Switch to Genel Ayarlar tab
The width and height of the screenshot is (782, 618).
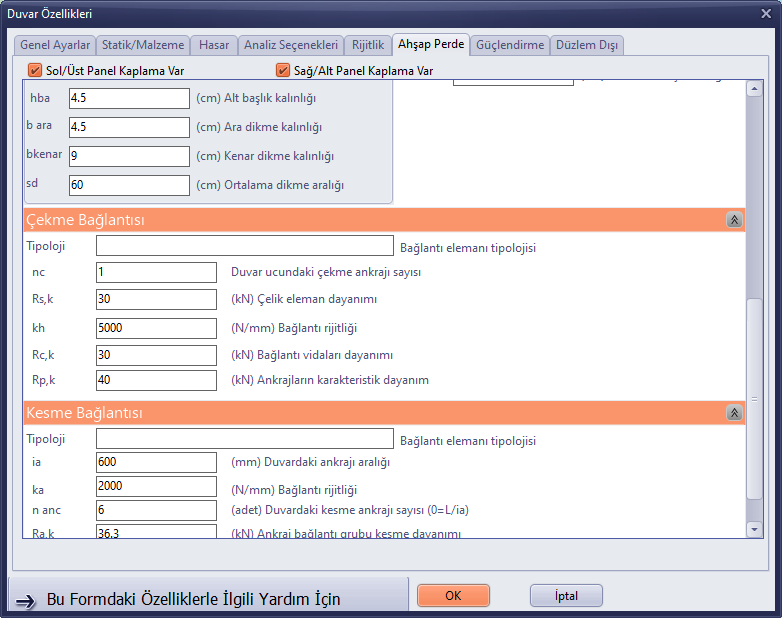tap(55, 45)
